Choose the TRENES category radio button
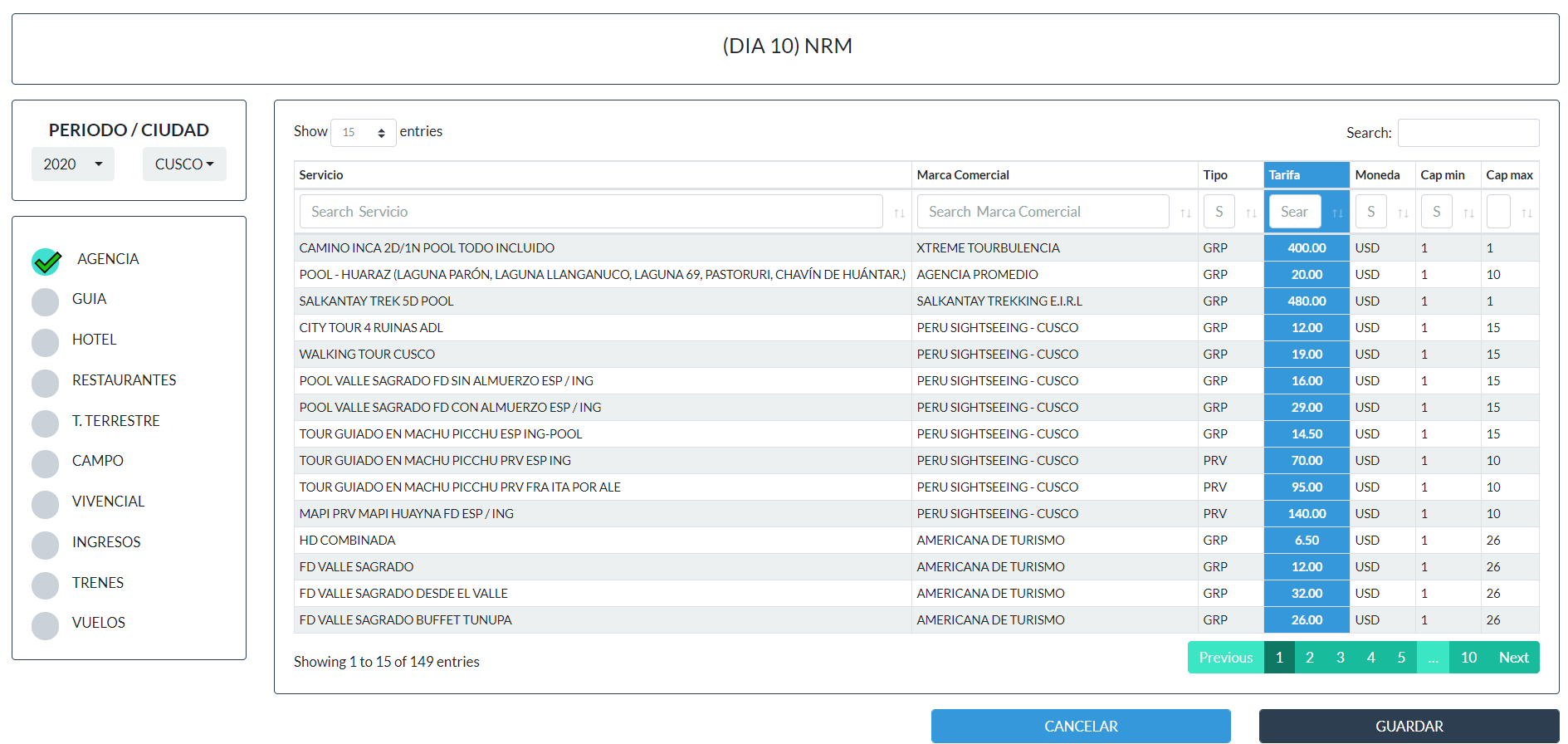 click(45, 585)
